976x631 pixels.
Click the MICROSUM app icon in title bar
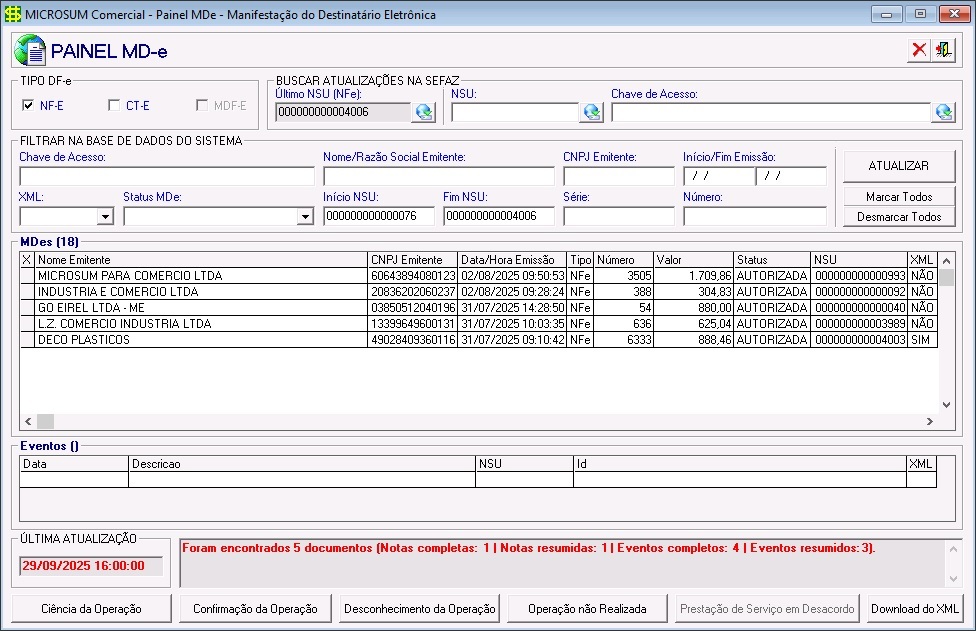tap(13, 14)
